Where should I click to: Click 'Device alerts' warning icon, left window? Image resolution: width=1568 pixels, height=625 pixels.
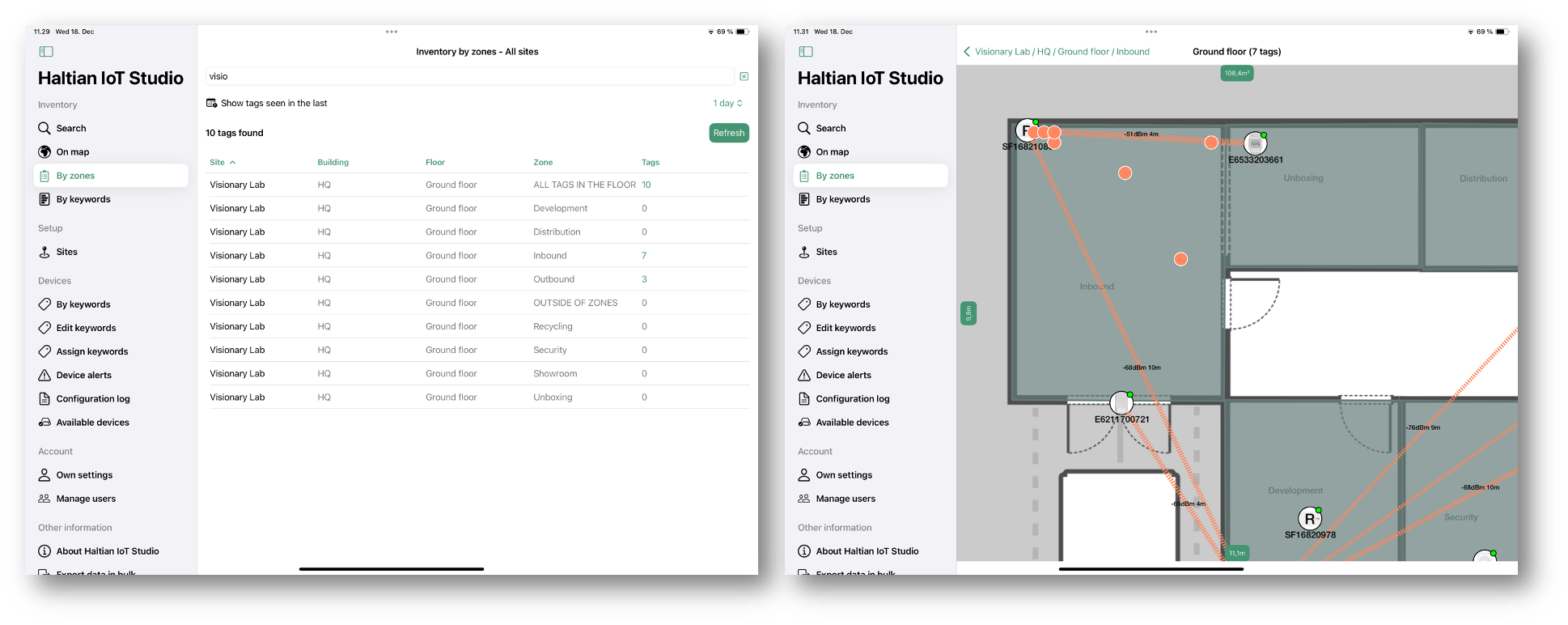(44, 375)
